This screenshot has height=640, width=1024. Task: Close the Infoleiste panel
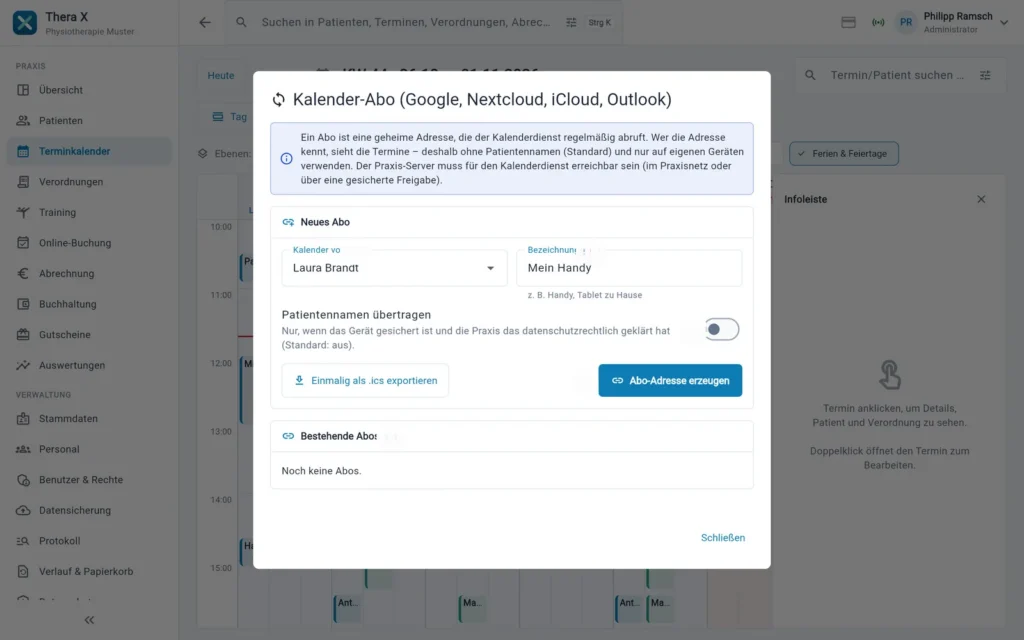(x=981, y=199)
